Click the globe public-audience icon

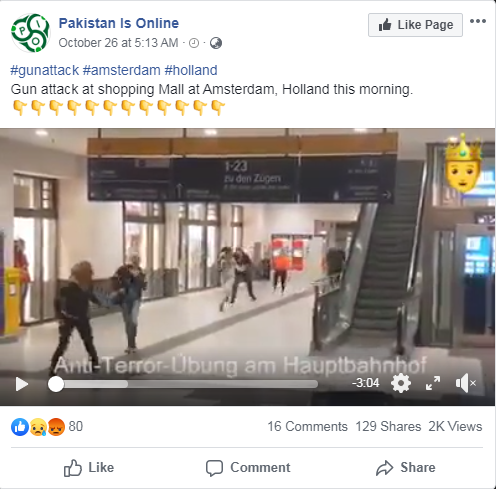216,43
